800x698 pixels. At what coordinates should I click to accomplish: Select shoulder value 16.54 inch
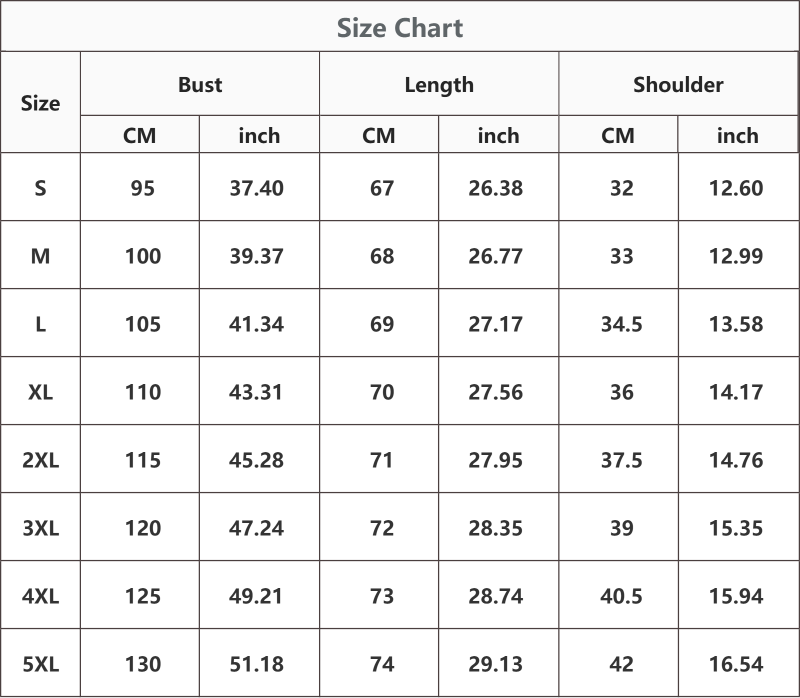[736, 664]
